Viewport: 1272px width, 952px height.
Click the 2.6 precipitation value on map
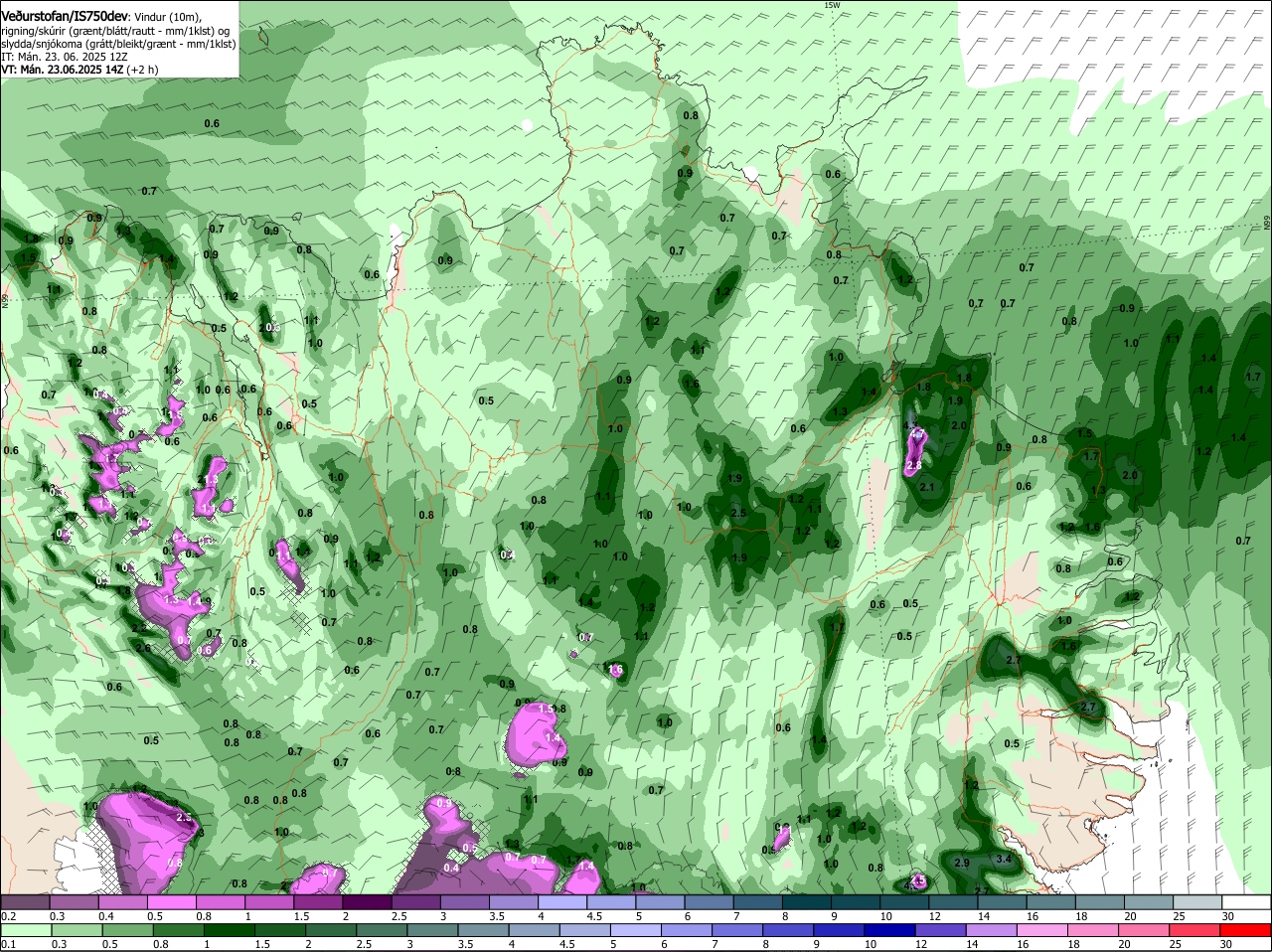[x=143, y=649]
